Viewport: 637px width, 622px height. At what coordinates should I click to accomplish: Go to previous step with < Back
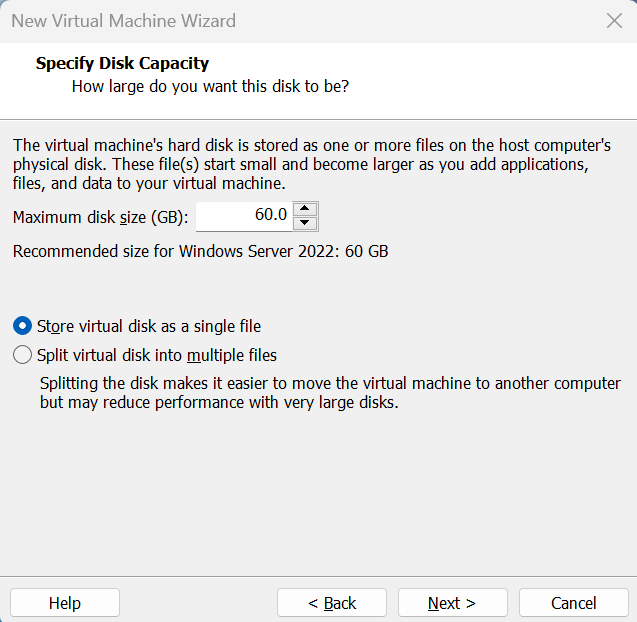(332, 603)
